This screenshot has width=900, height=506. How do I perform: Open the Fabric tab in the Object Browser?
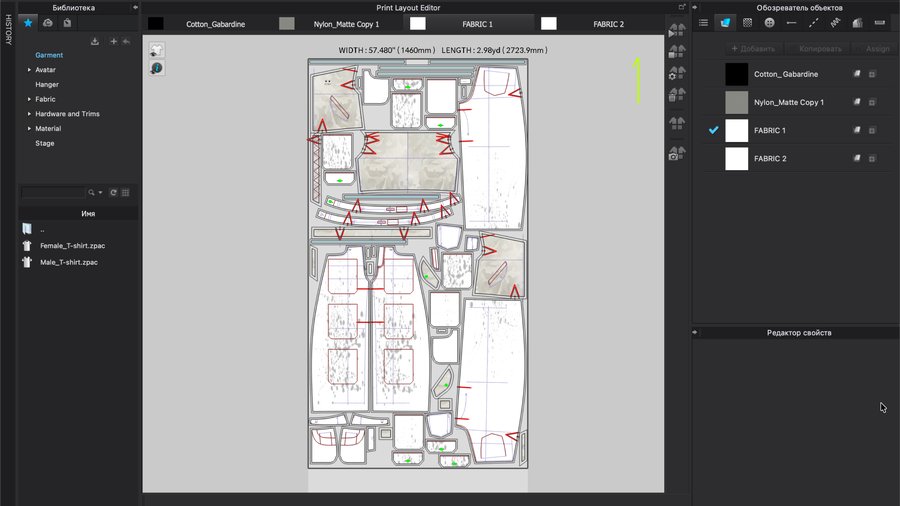click(x=725, y=22)
